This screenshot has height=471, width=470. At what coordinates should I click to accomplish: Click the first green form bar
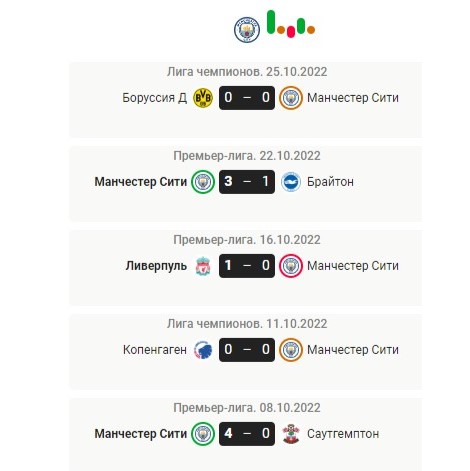click(271, 22)
